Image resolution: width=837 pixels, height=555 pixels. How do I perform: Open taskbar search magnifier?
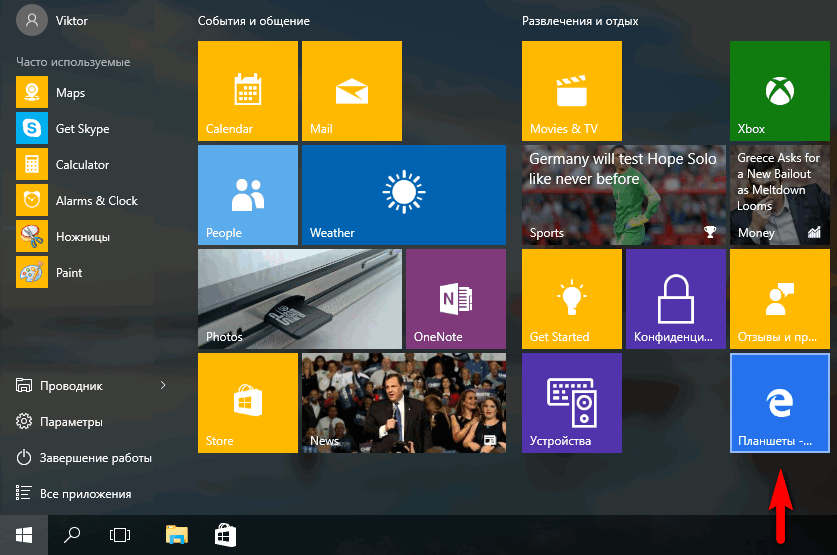pos(72,535)
